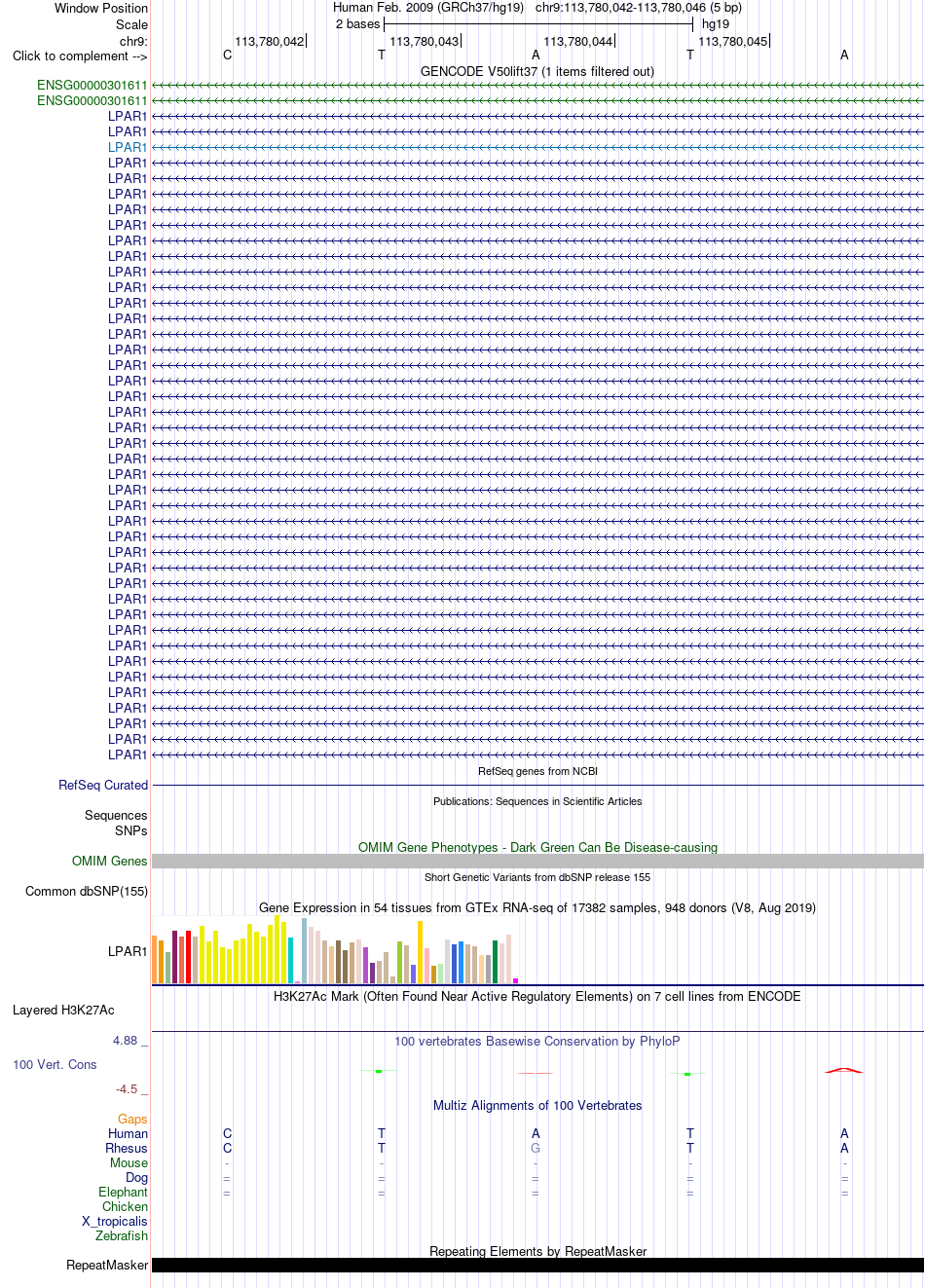This screenshot has width=925, height=1288.
Task: Click the 'Human Feb. 2009 (GRCh37/hg19)' title
Action: pyautogui.click(x=428, y=8)
